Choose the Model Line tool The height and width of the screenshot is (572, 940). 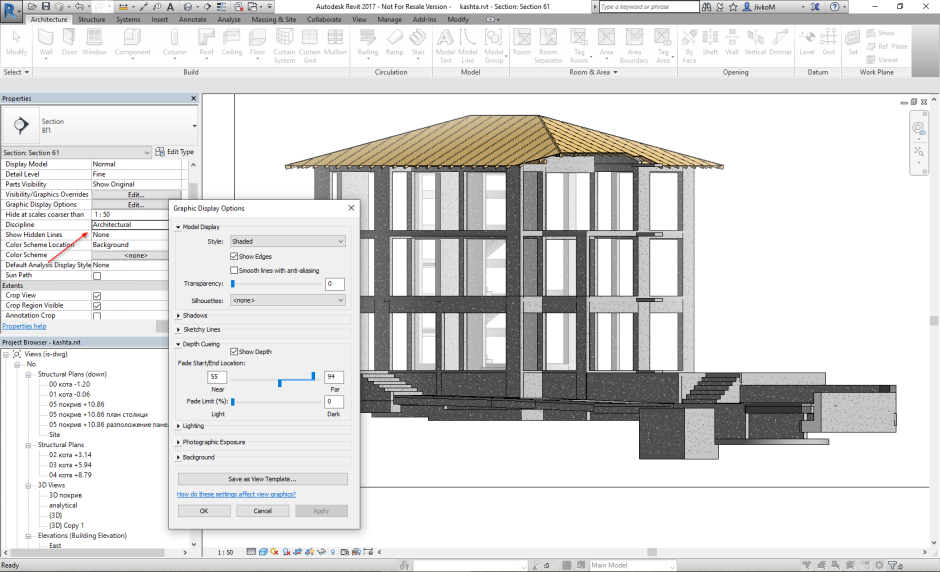468,46
